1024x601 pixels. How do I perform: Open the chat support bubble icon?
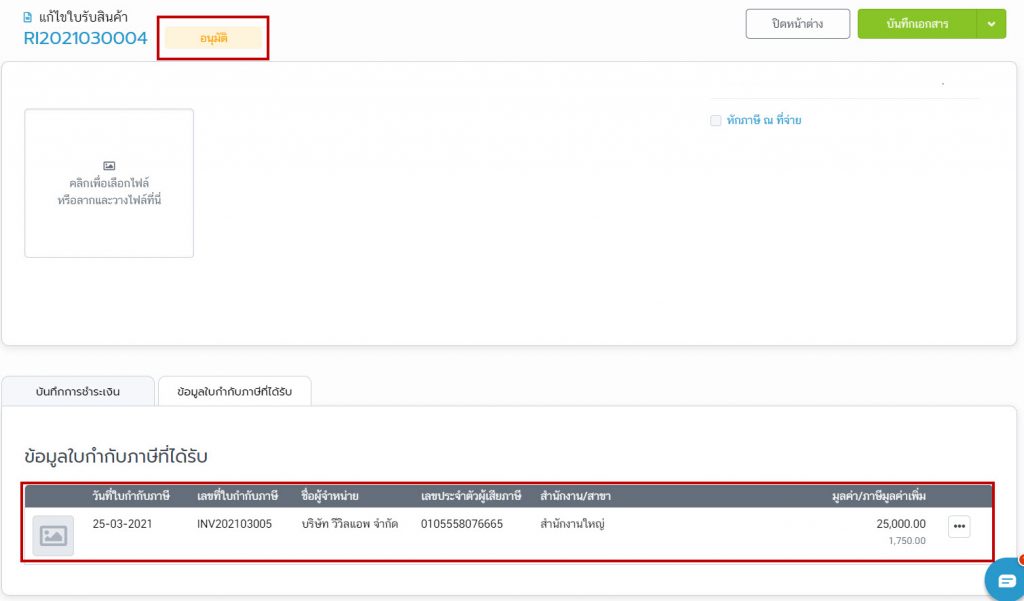(x=1005, y=580)
